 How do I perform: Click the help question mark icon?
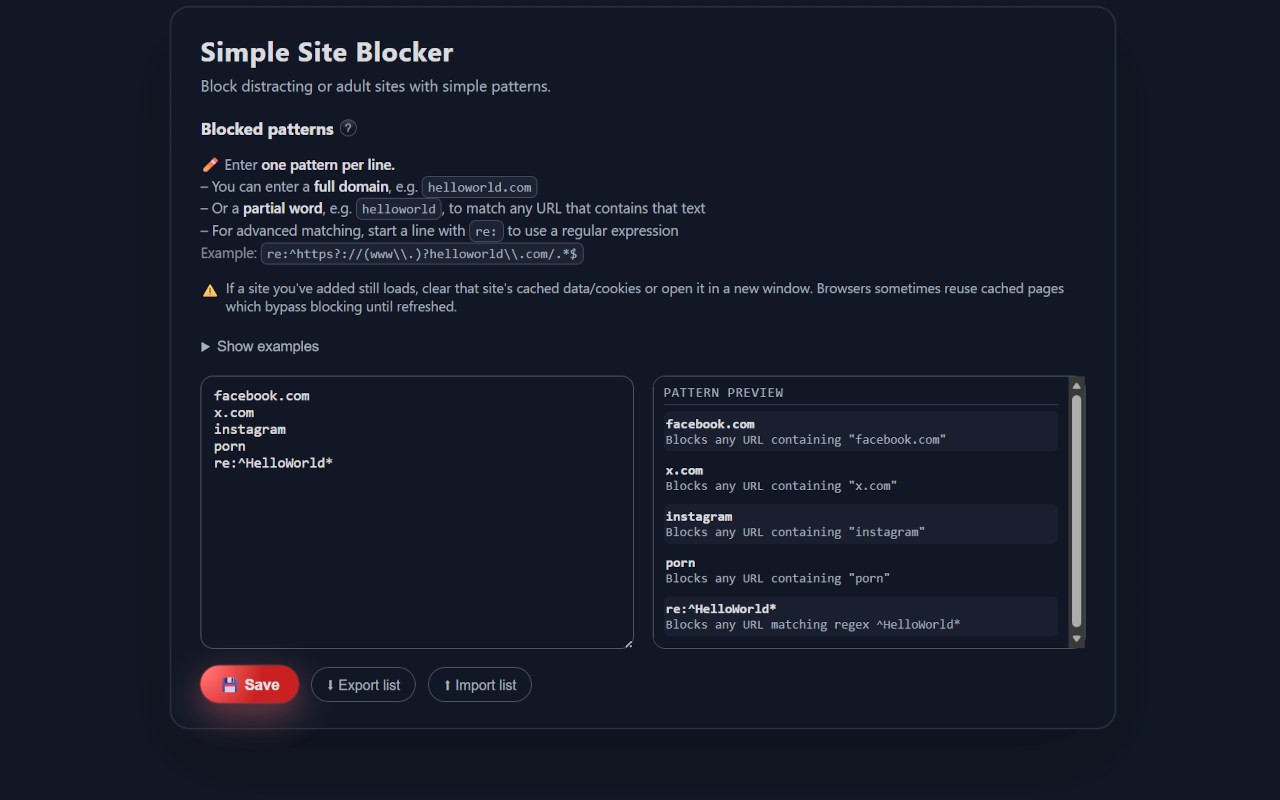coord(348,128)
